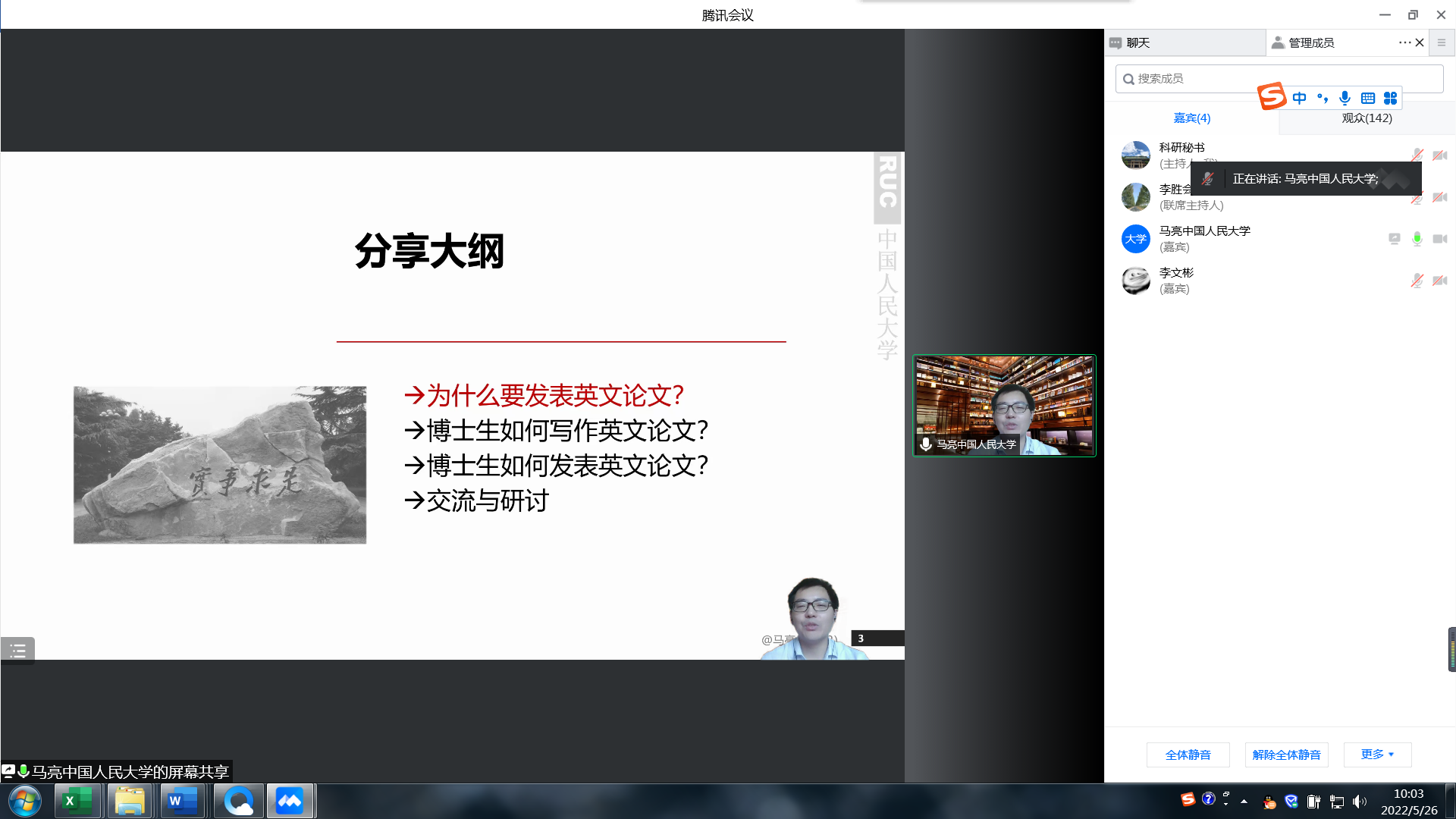Click the 正在讲话: 马亮中国人民大学 text

coord(1305,179)
